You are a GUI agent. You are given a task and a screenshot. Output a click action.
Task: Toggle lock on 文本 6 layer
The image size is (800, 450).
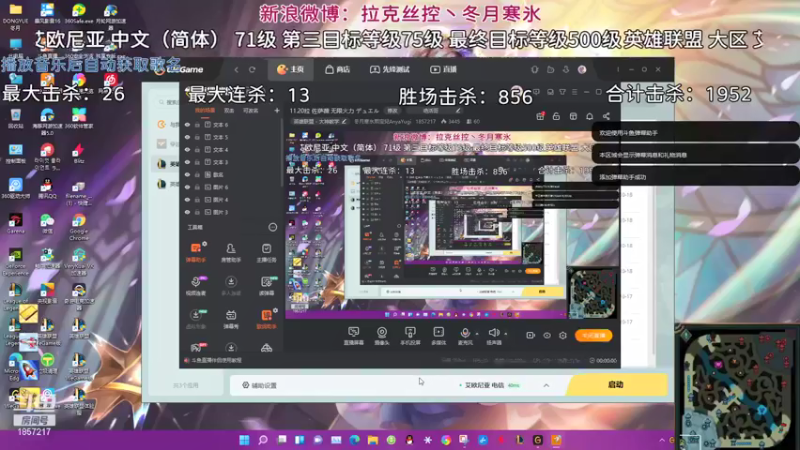click(x=197, y=124)
